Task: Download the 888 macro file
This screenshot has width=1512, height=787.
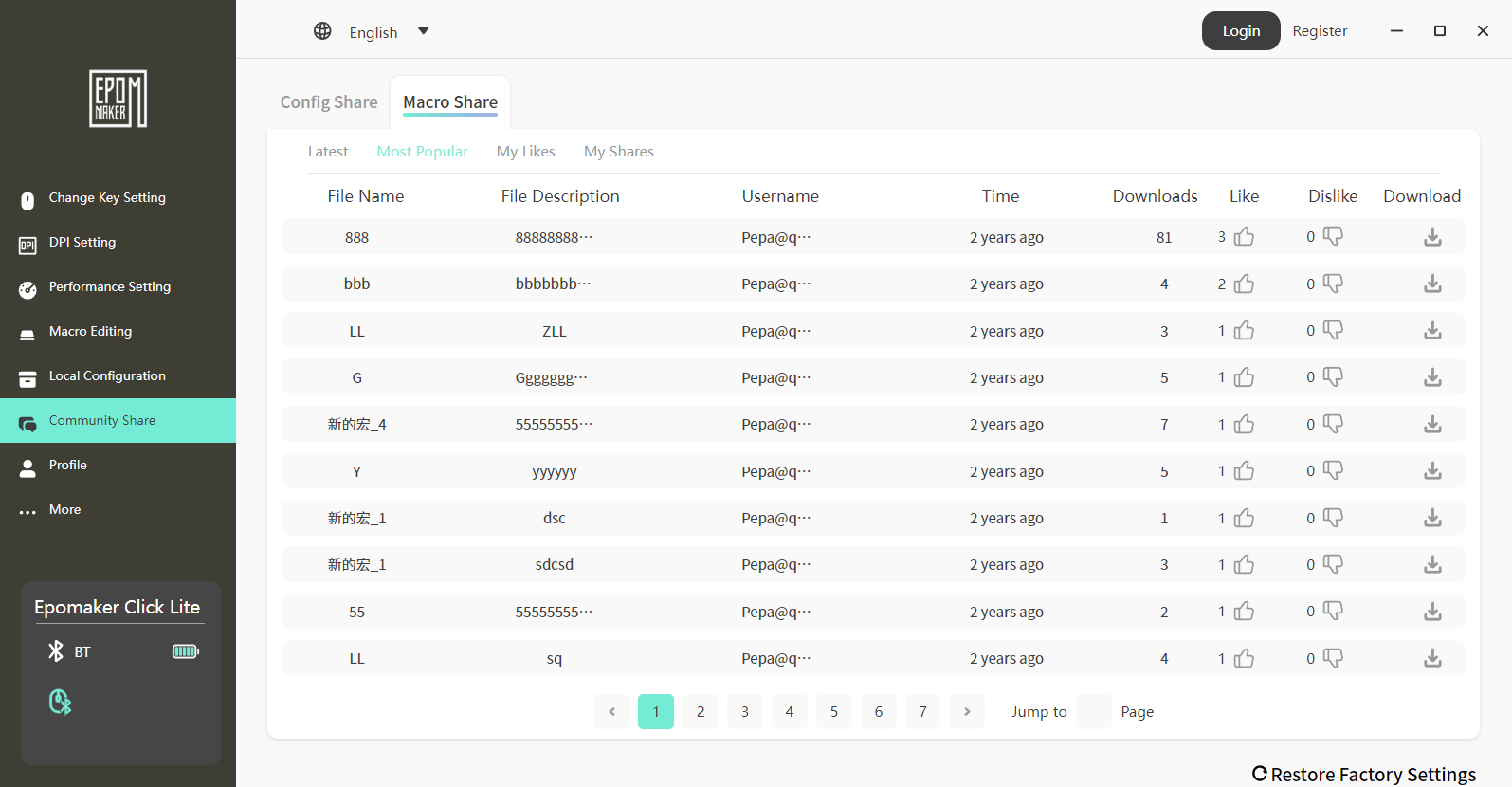Action: click(x=1432, y=237)
